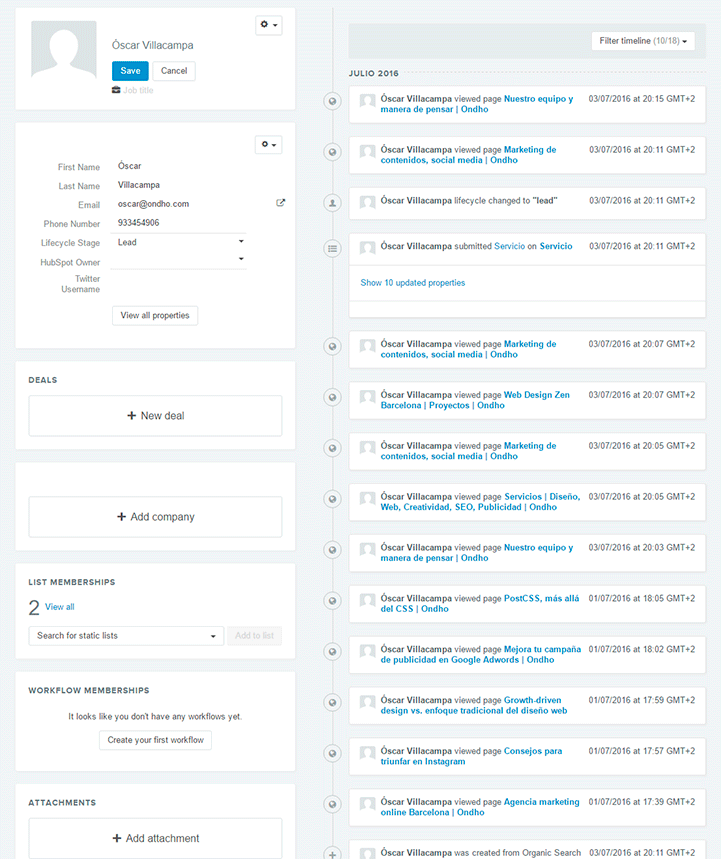Open PostCSS, más allá del CSS link
Viewport: 721px width, 859px height.
[480, 604]
